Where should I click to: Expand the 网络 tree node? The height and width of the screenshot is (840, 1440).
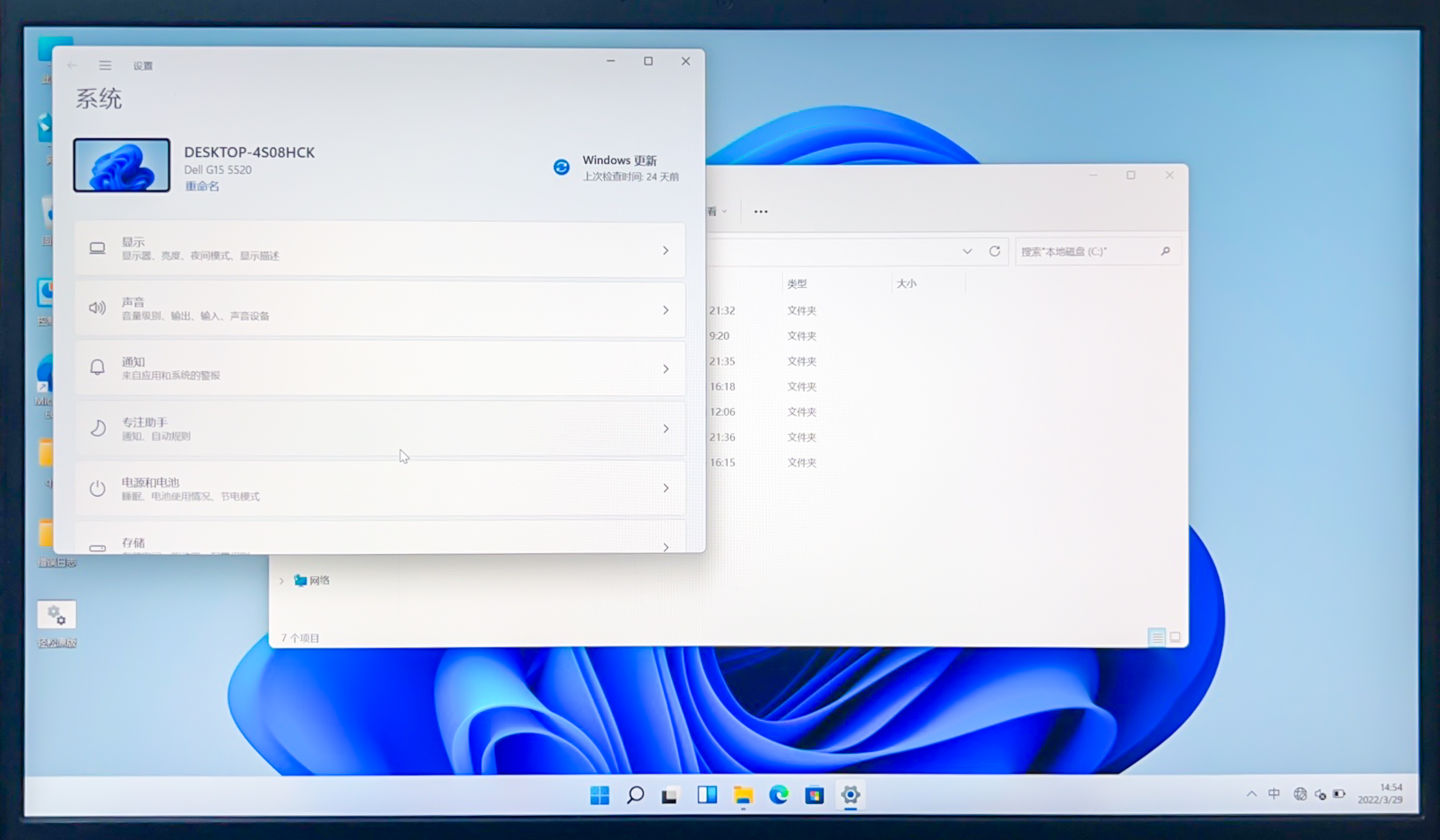pos(281,580)
